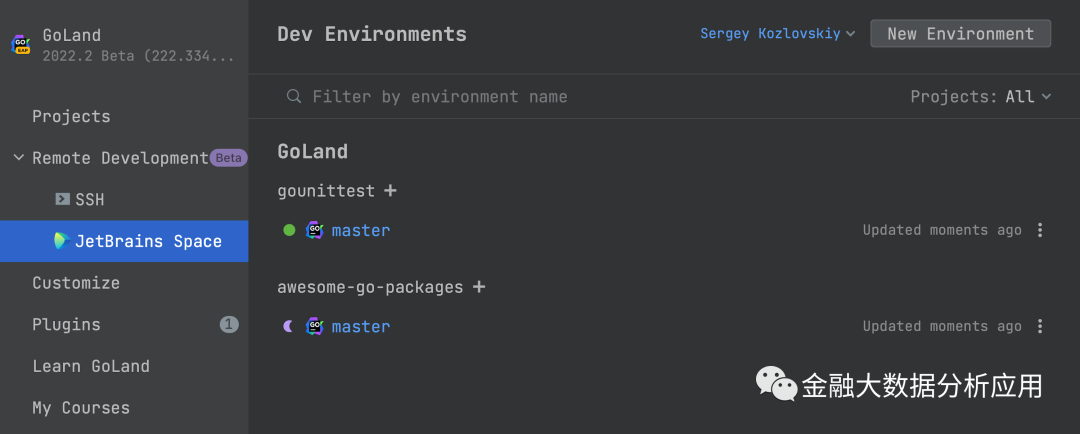Click the search magnifier icon
This screenshot has width=1080, height=434.
pyautogui.click(x=294, y=97)
